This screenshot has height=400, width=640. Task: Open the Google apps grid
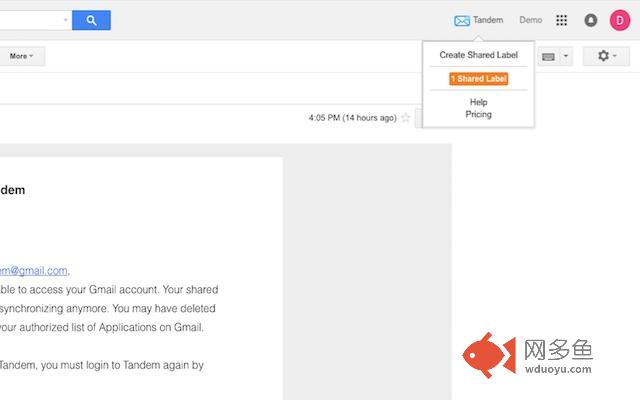pos(562,20)
